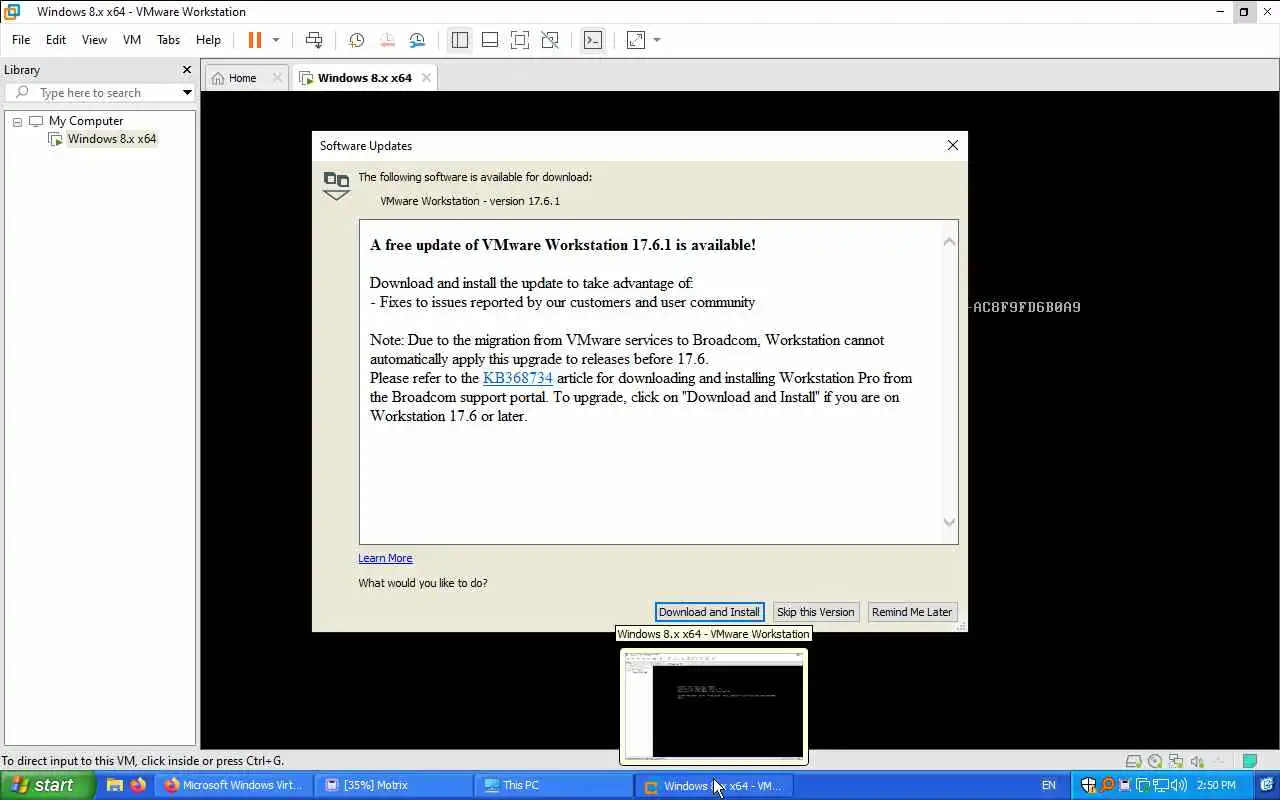Click the Microsoft Windows Virt... taskbar button
1280x800 pixels.
(x=233, y=785)
